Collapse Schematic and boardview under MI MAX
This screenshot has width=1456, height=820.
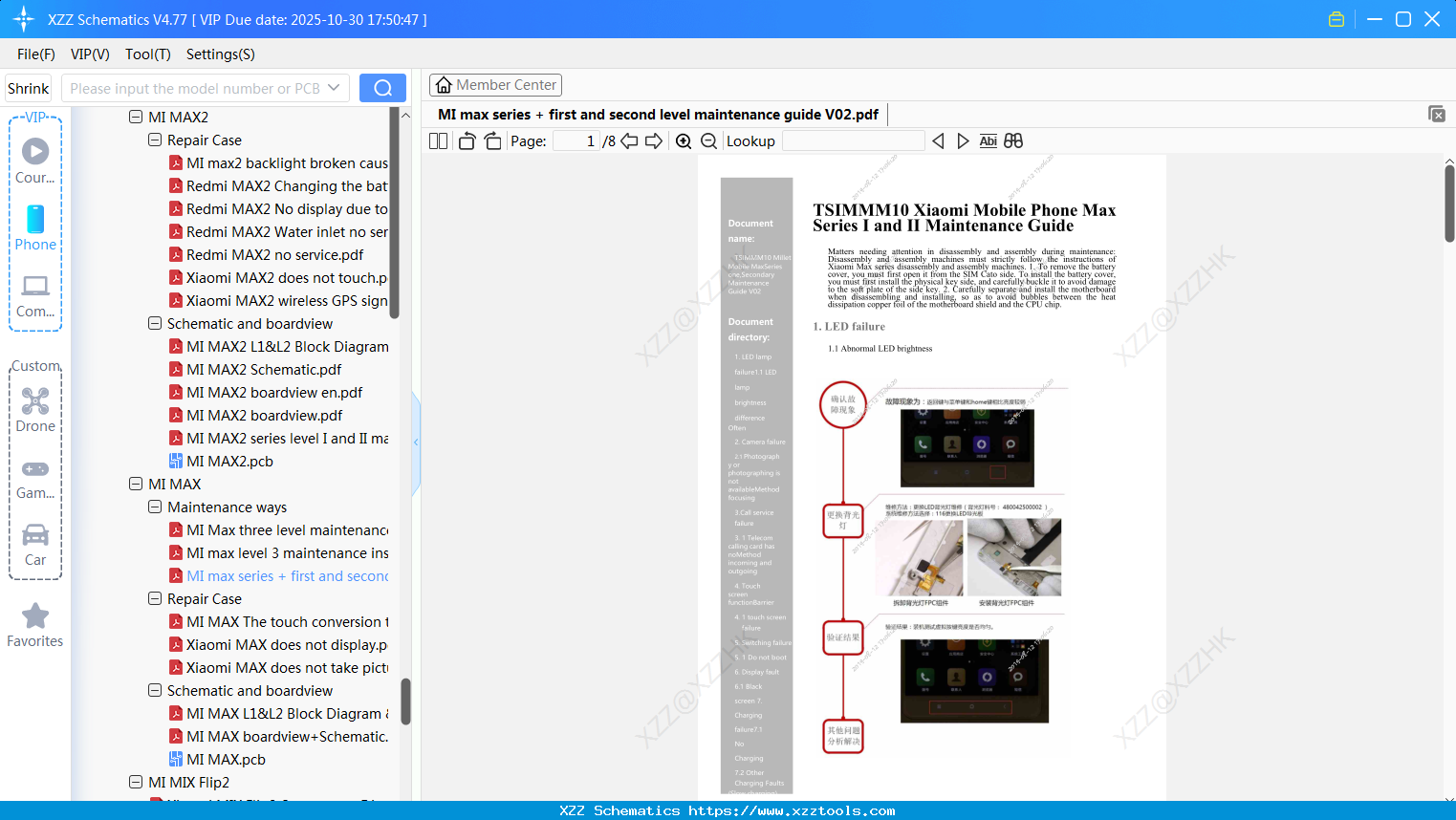(x=155, y=690)
